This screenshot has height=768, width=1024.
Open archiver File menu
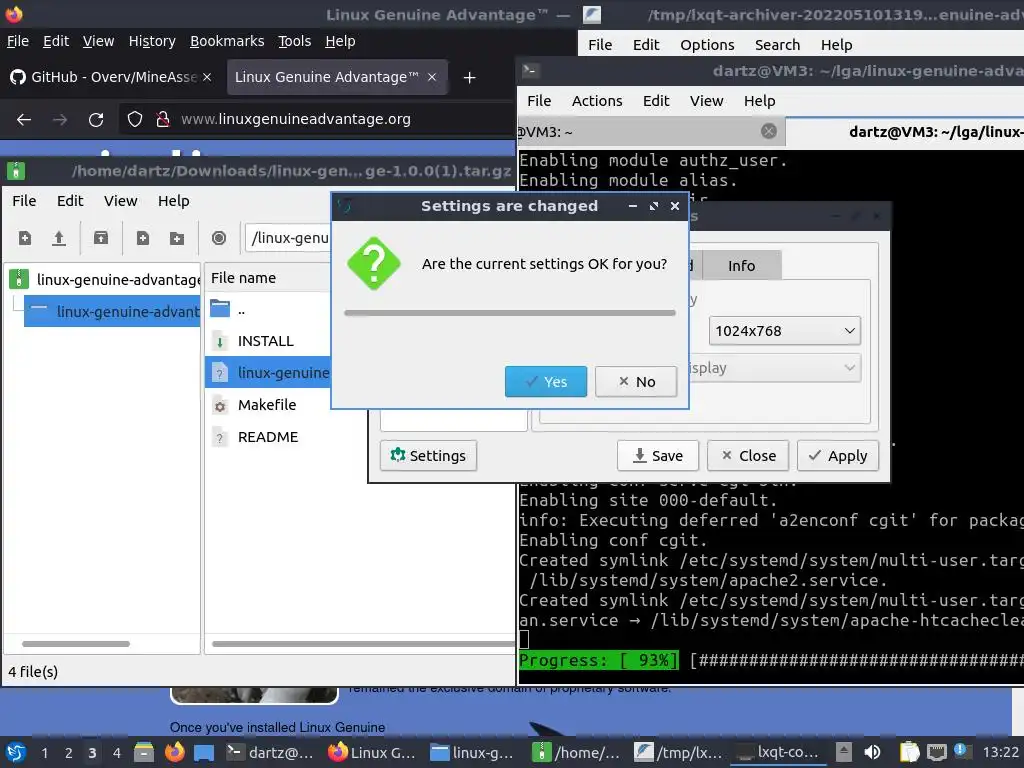24,201
